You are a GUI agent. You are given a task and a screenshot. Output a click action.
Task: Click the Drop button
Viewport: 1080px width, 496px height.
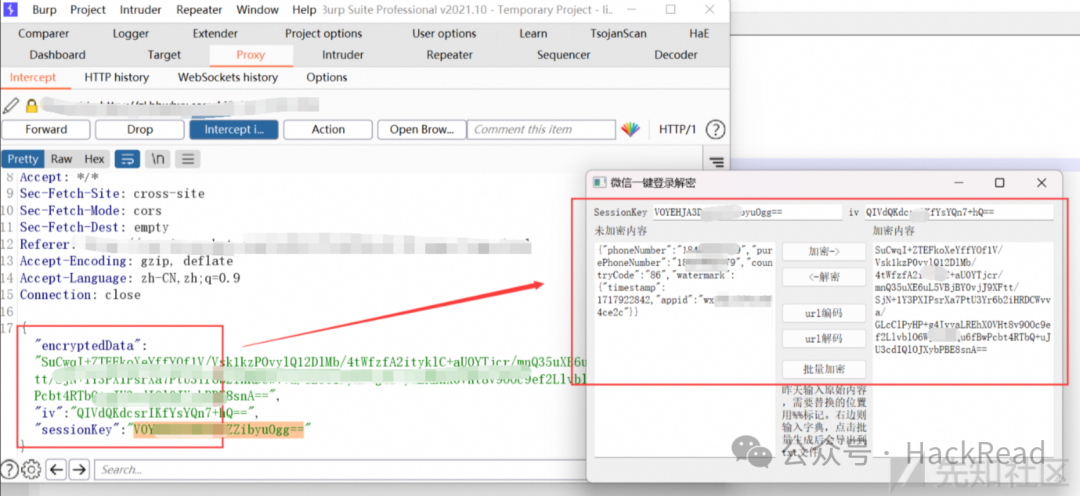140,130
